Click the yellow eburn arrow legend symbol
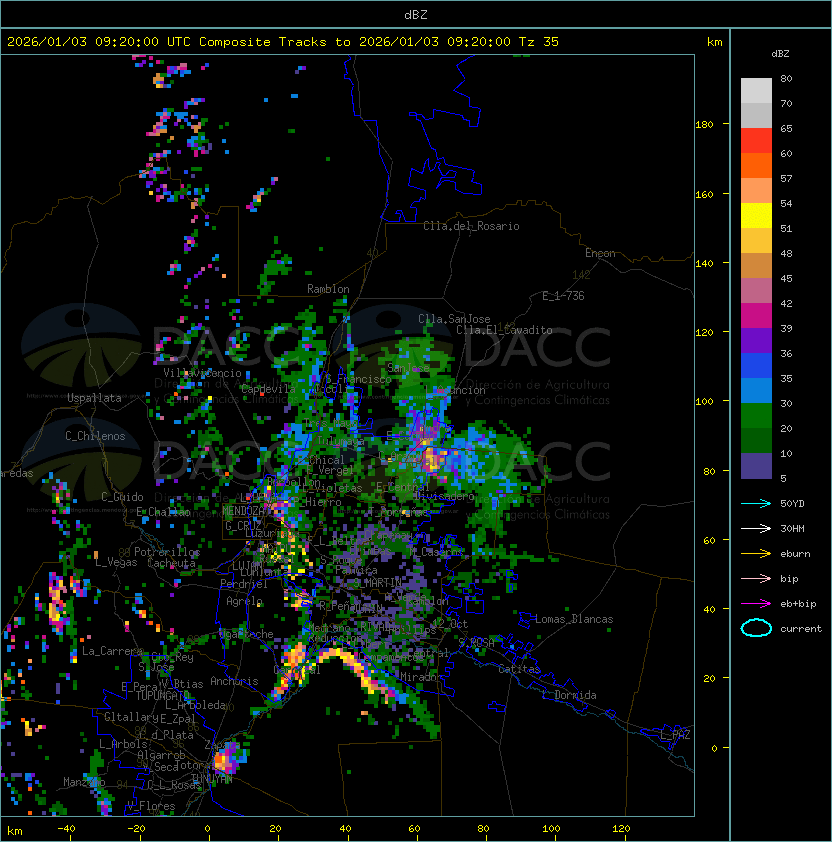Viewport: 832px width, 842px height. pos(756,554)
